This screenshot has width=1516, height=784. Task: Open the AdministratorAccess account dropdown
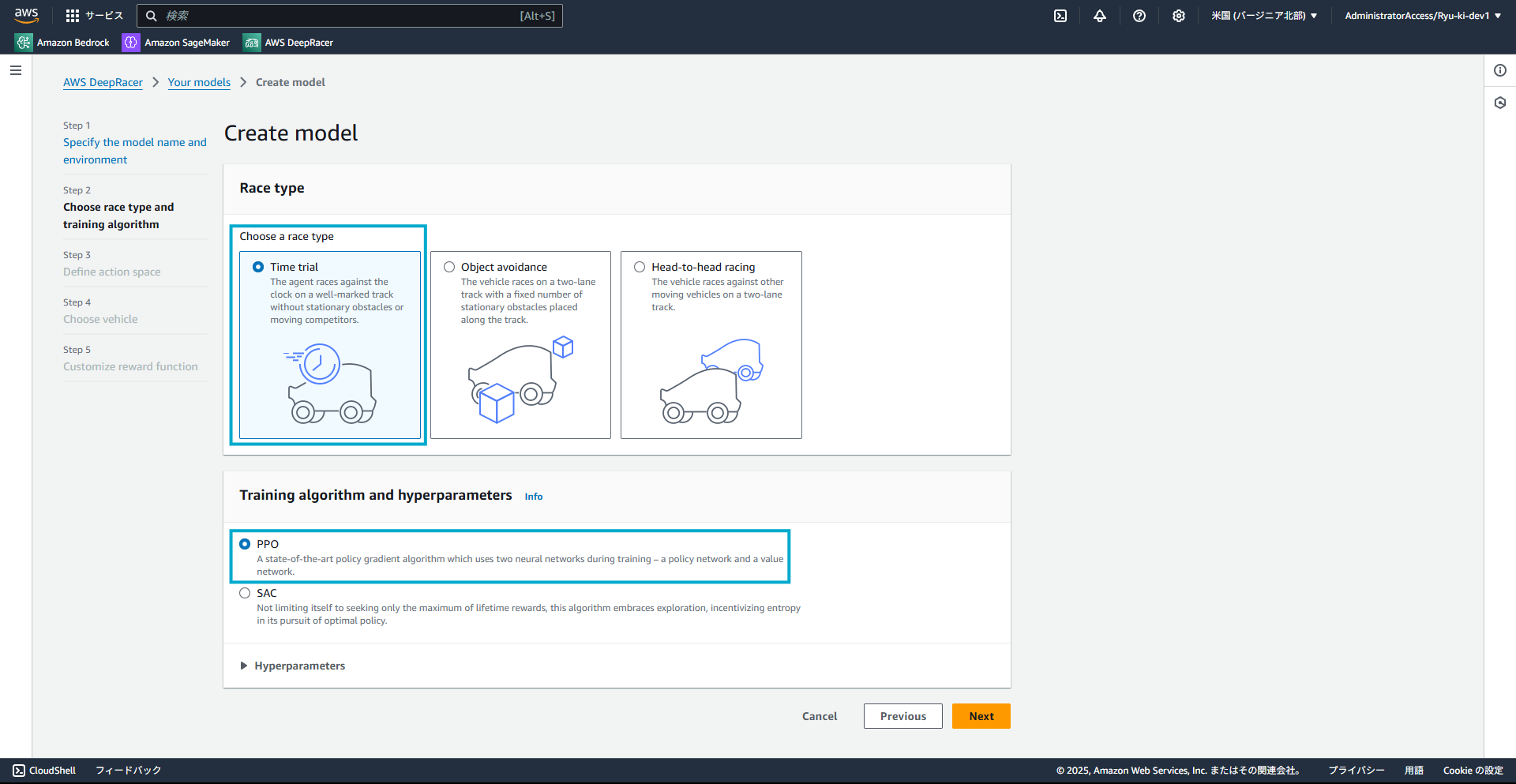(1423, 16)
